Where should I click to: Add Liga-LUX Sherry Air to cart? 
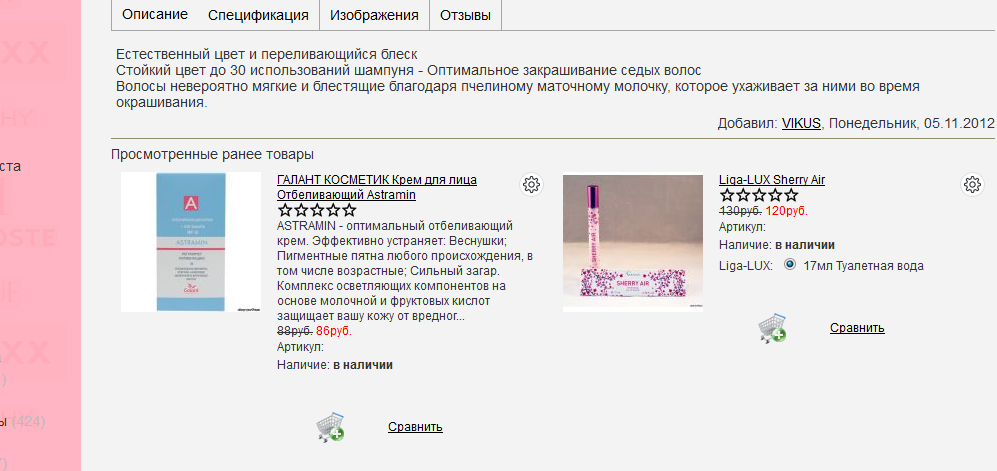click(772, 328)
